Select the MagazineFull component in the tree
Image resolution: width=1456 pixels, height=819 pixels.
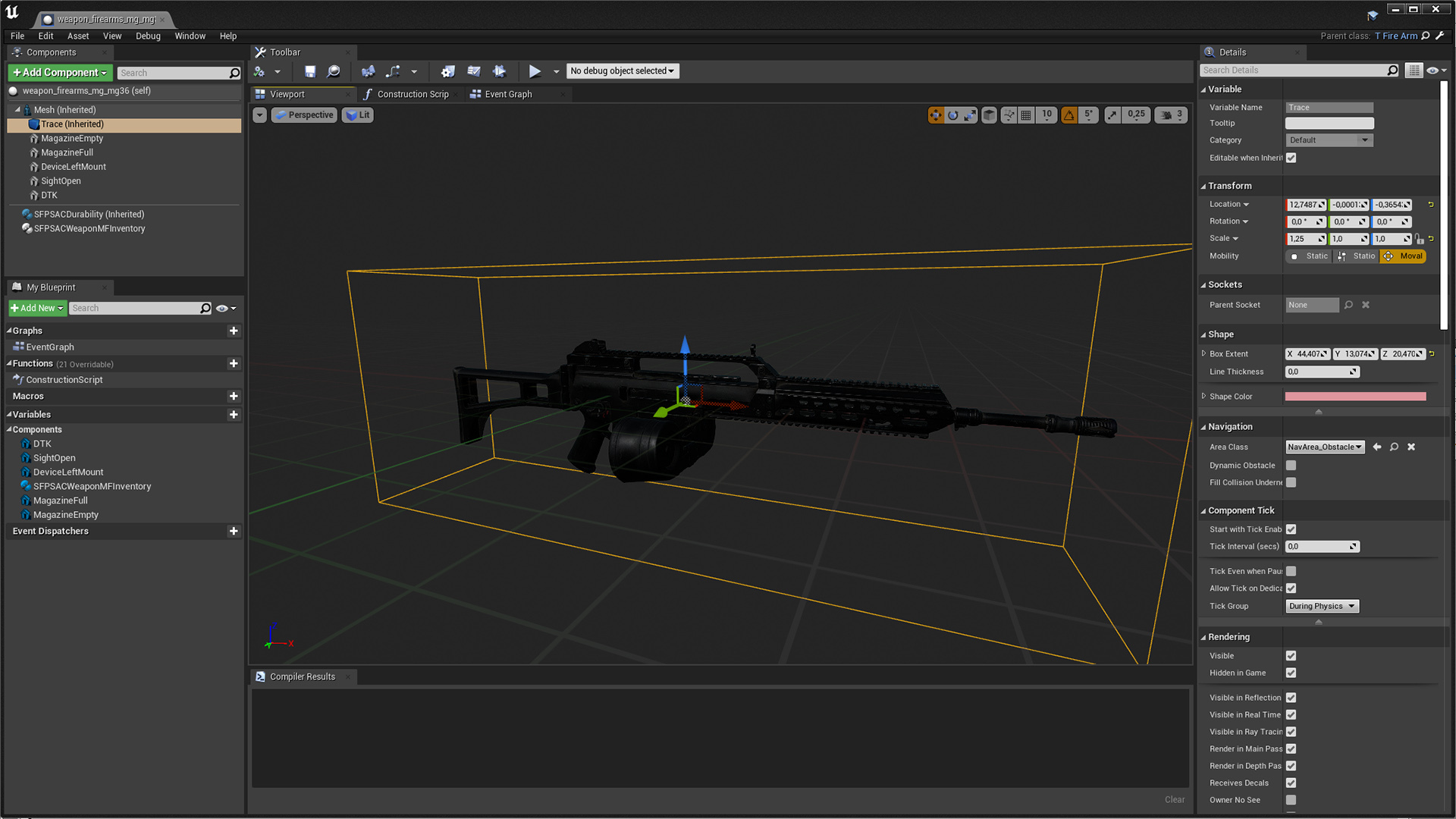[67, 152]
